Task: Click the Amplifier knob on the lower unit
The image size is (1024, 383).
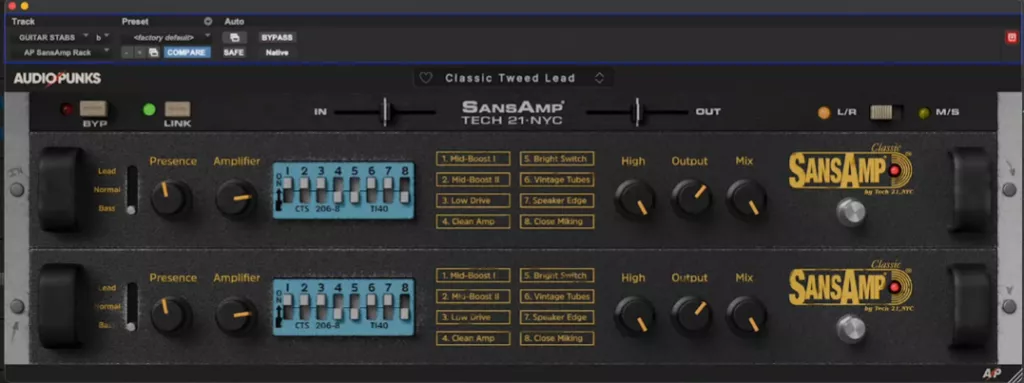Action: 236,315
